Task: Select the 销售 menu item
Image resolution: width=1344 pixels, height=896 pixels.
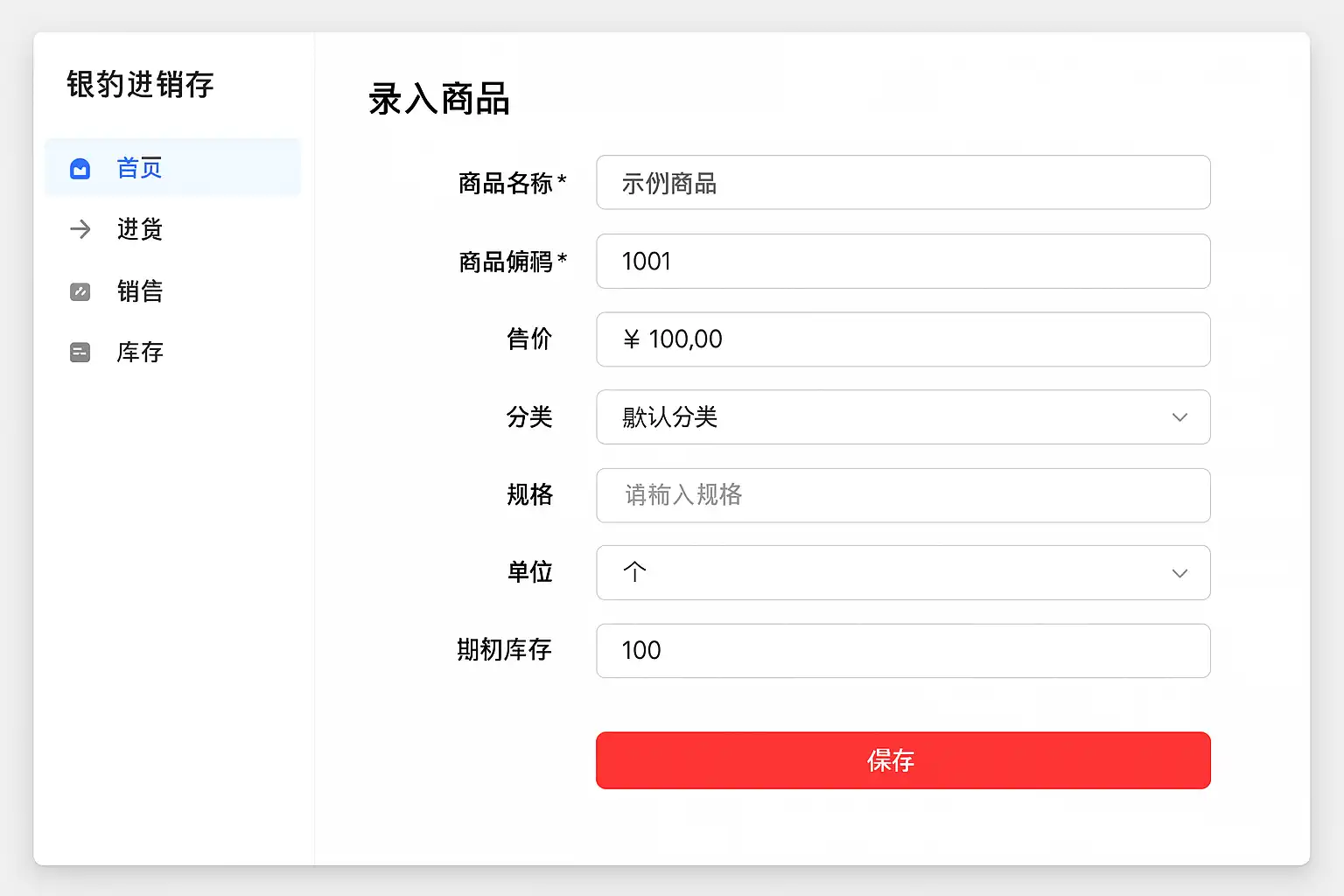Action: (x=140, y=291)
